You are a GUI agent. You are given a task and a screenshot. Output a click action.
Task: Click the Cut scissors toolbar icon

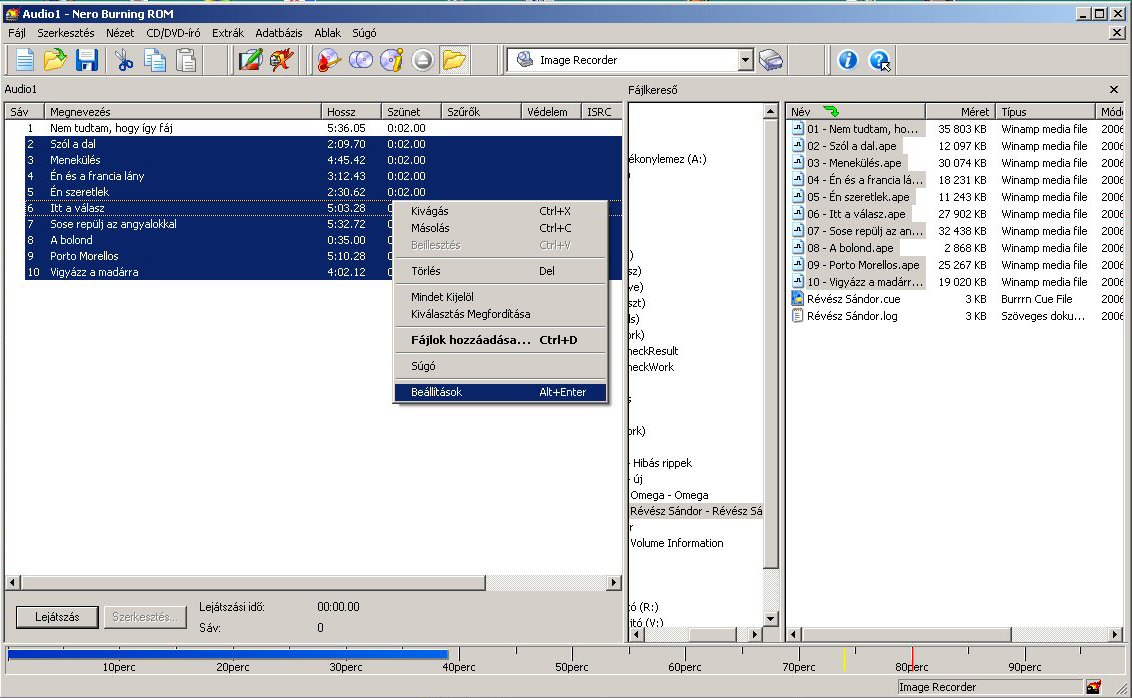click(x=124, y=60)
